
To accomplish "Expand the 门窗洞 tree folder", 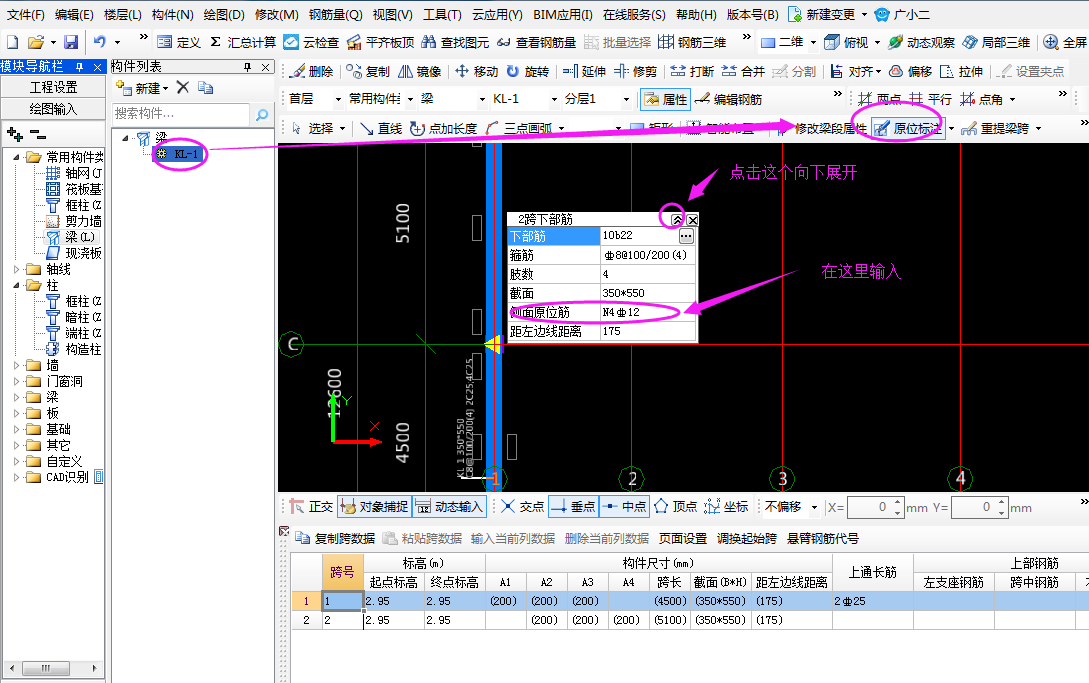I will pos(17,381).
